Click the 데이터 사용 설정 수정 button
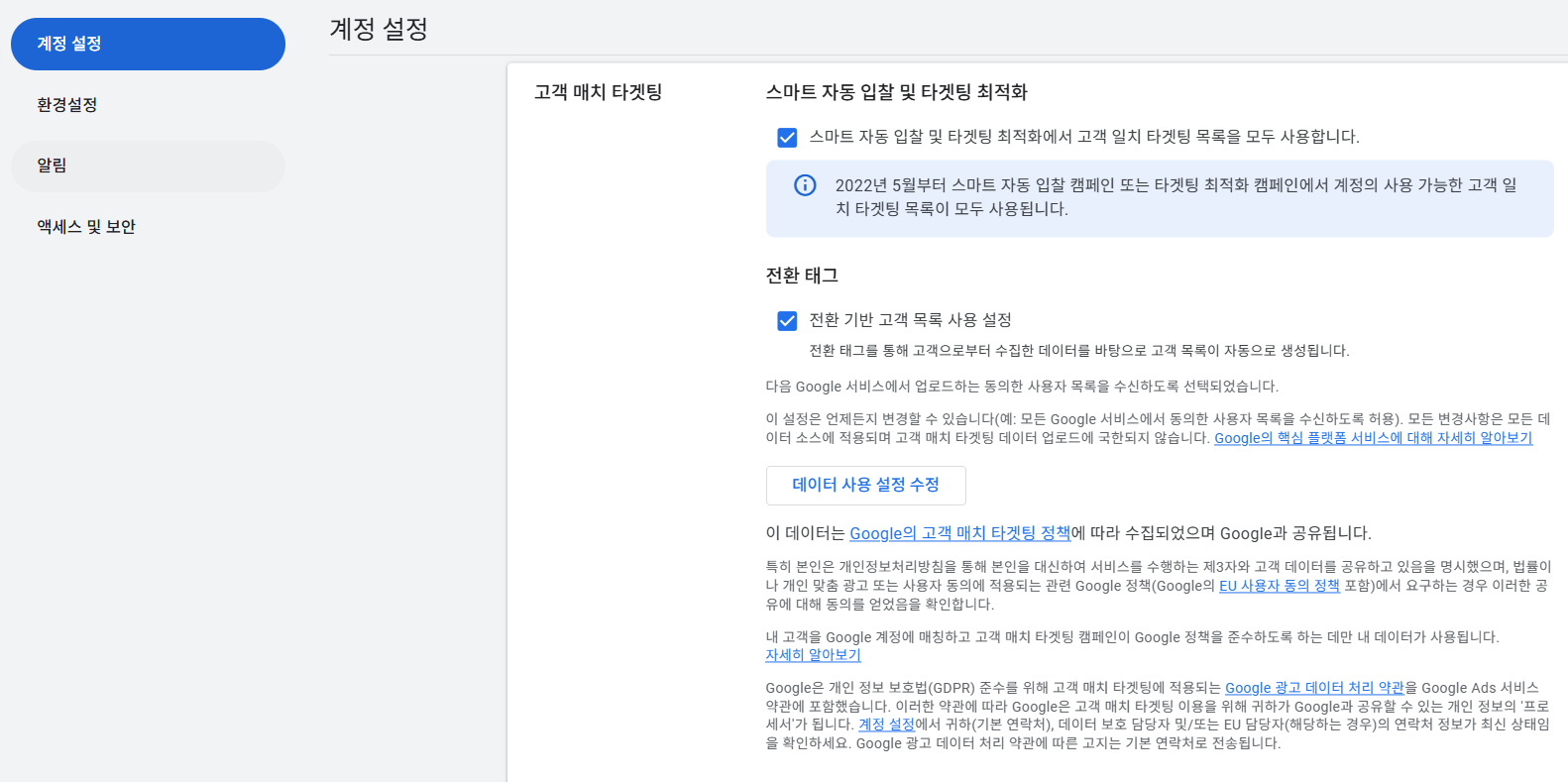The image size is (1568, 782). coord(865,485)
